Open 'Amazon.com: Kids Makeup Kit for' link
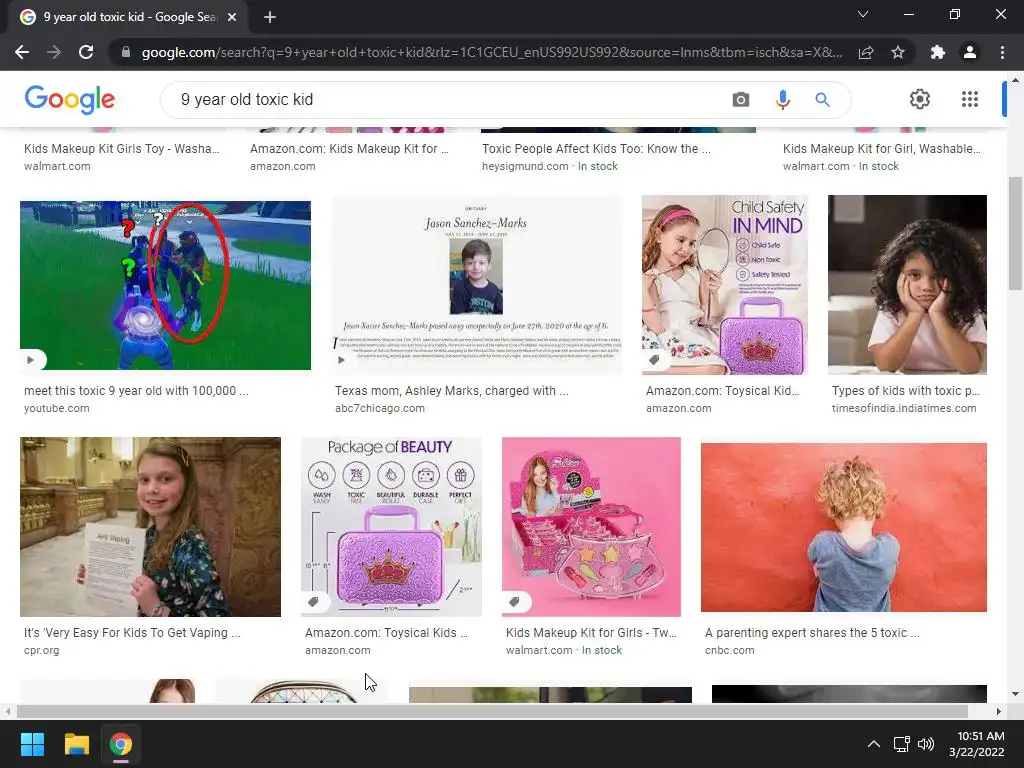 pos(349,149)
